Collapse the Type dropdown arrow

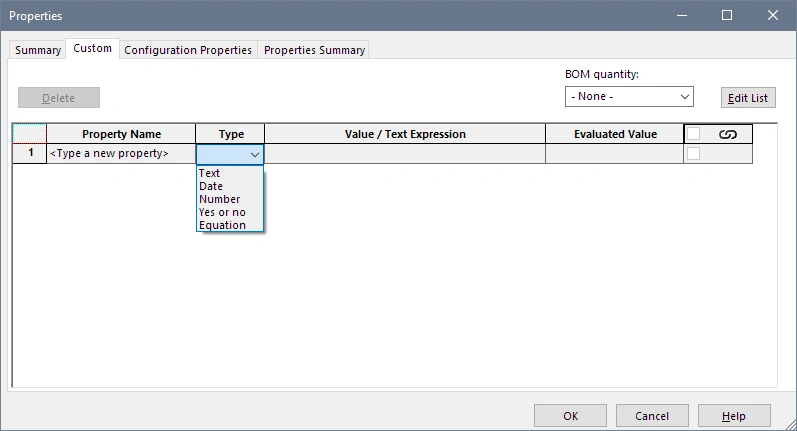255,154
